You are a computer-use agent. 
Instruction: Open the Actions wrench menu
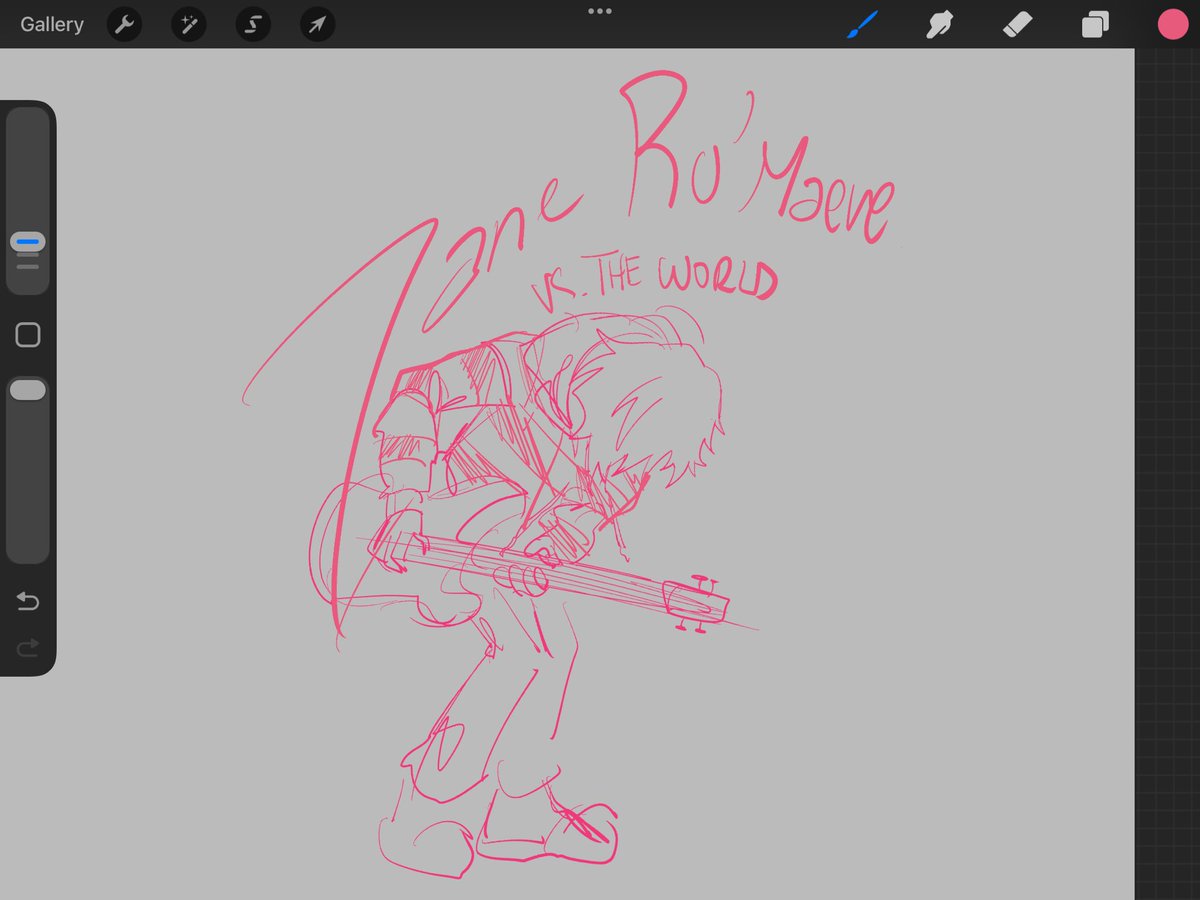click(124, 25)
